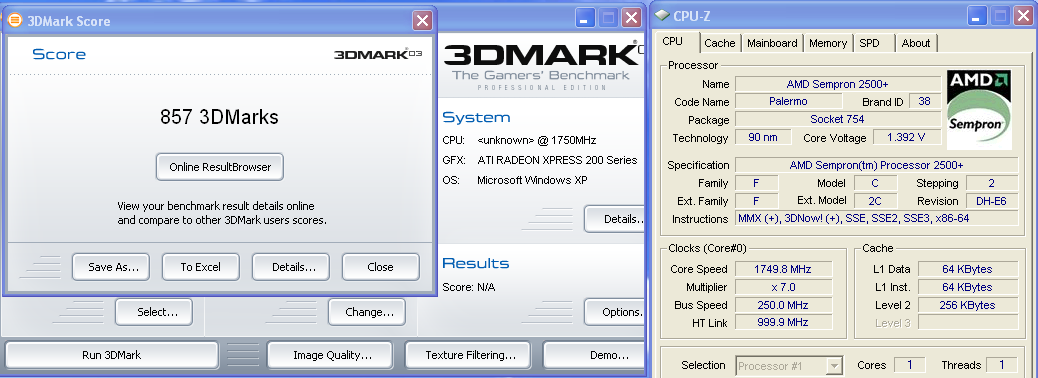Minimize the 3DMark main window
1038x378 pixels.
point(585,18)
